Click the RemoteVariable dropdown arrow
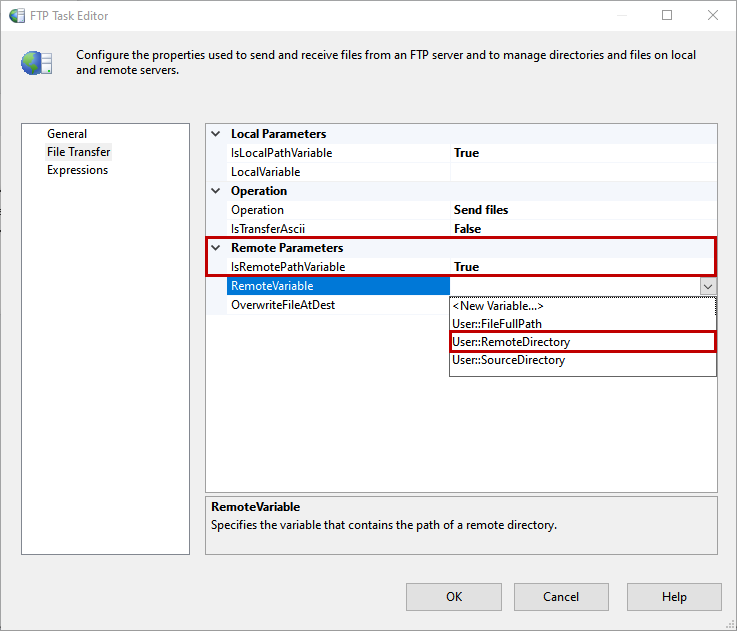 tap(708, 286)
